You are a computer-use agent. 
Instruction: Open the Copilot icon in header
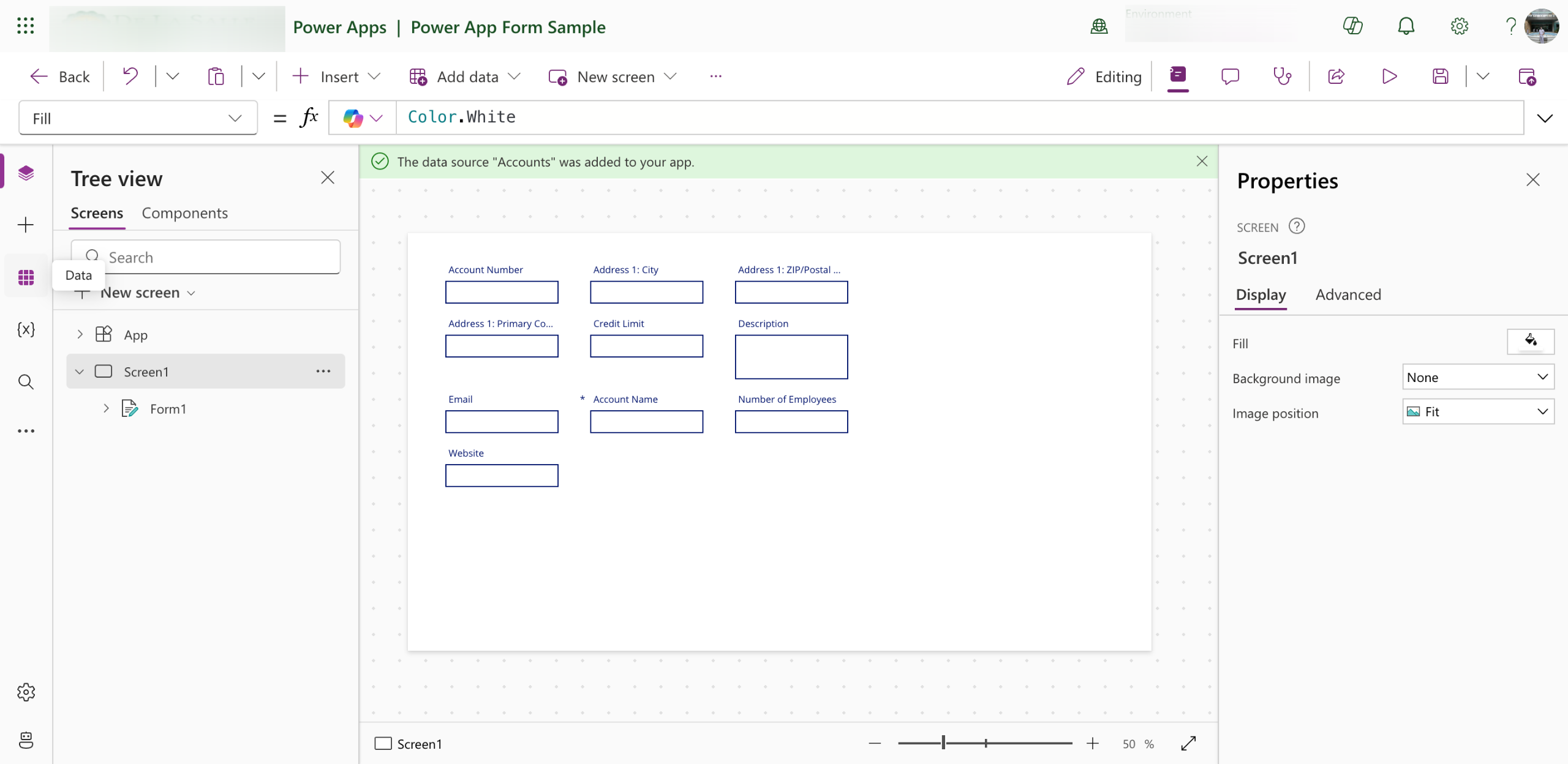[1352, 26]
